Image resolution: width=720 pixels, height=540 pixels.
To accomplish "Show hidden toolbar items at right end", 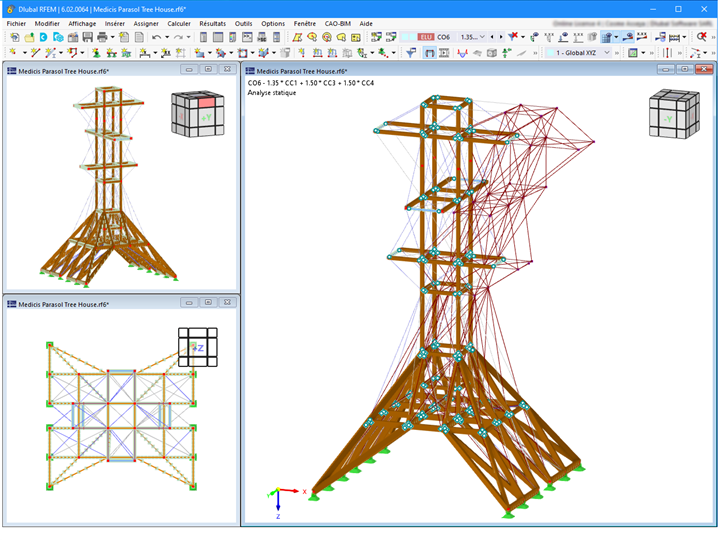I will [713, 37].
